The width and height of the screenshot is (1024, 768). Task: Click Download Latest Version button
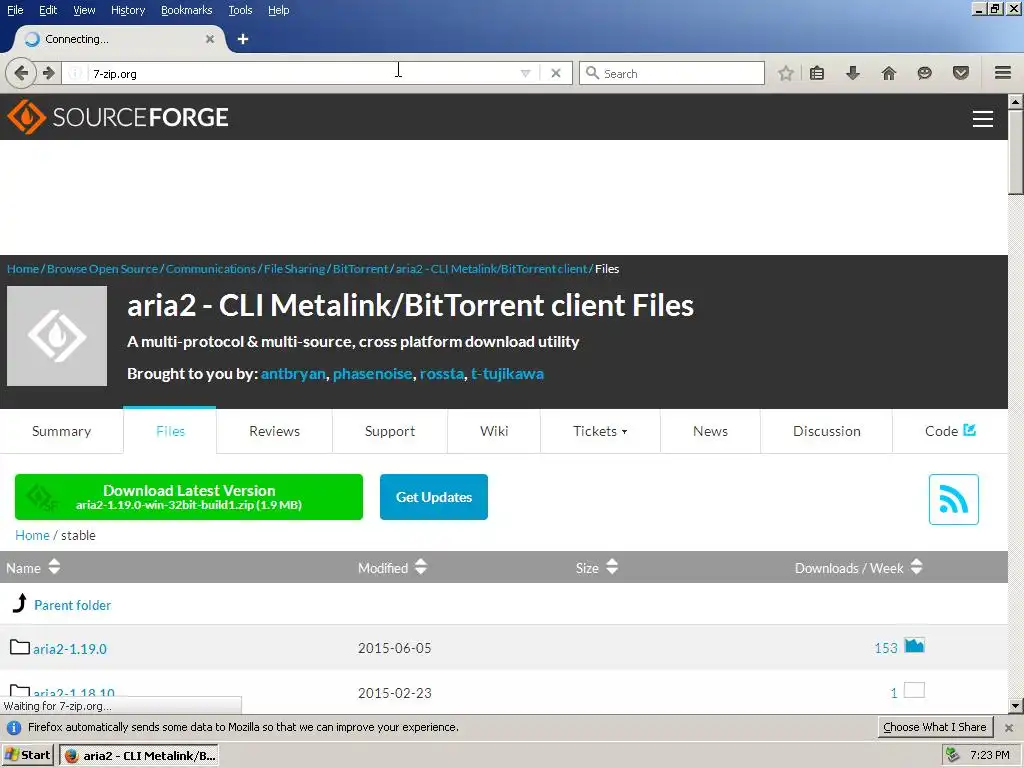coord(189,497)
